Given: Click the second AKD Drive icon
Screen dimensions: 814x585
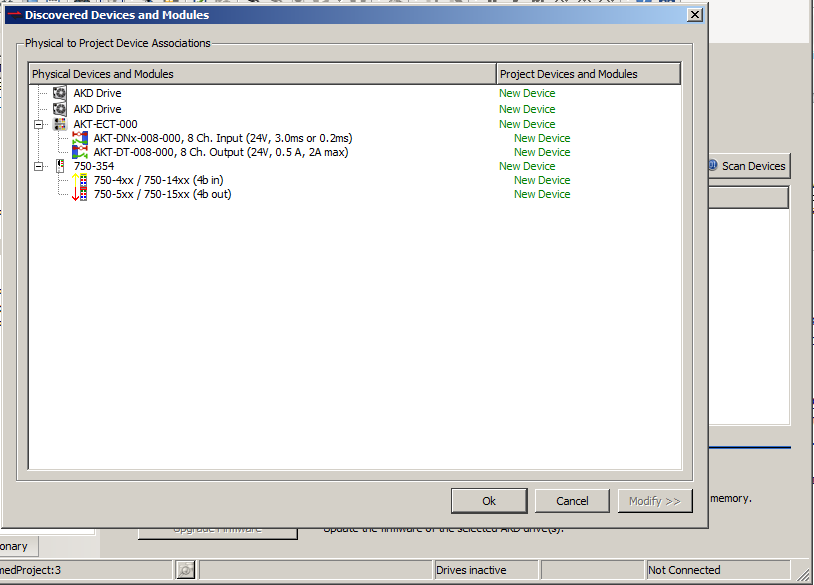Looking at the screenshot, I should (60, 109).
